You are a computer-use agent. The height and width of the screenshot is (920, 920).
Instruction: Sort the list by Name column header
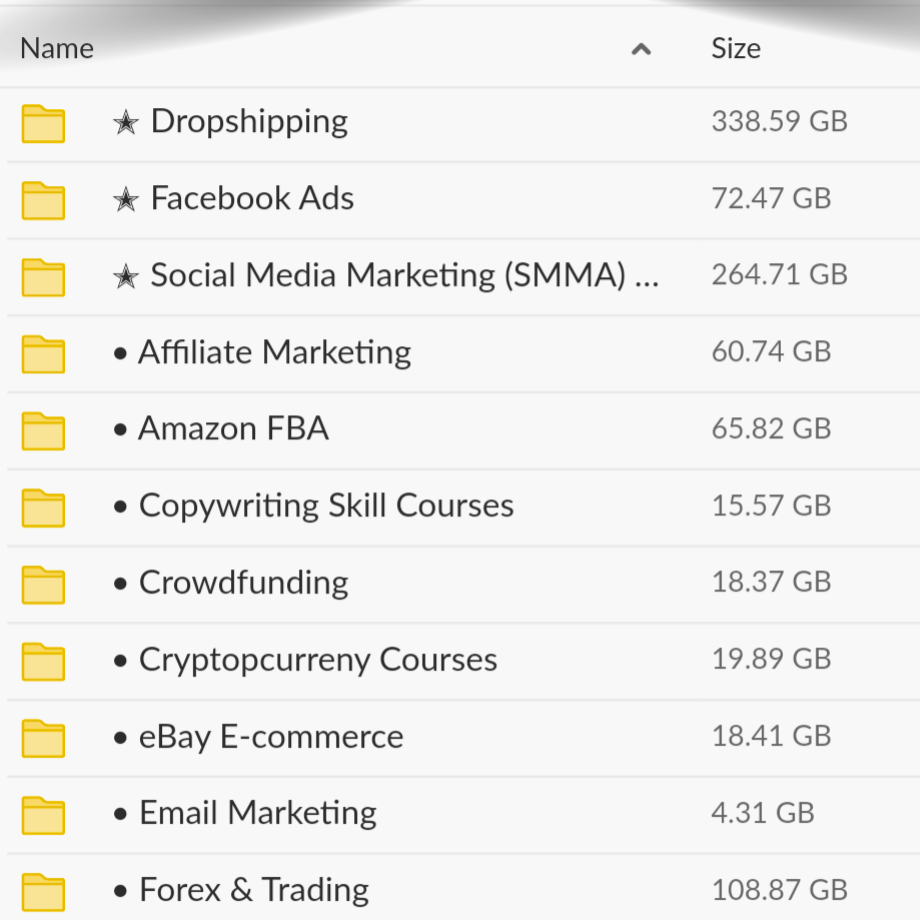click(57, 49)
